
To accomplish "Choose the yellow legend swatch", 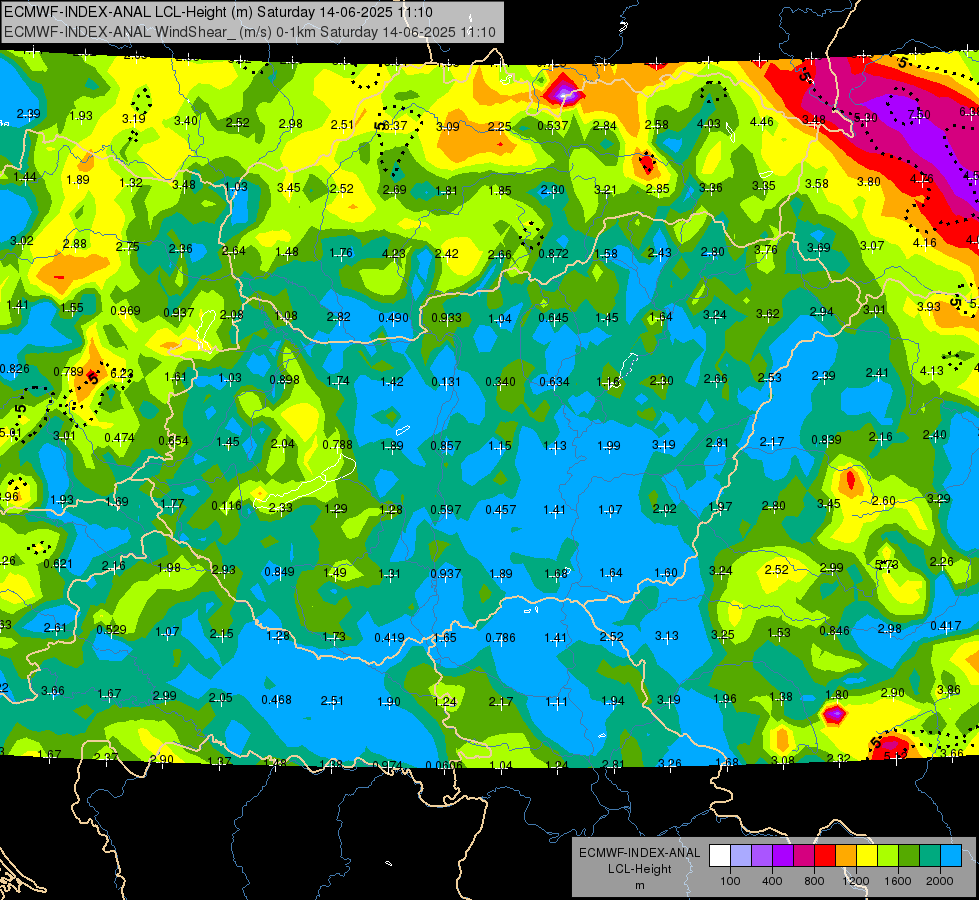I will coord(867,856).
